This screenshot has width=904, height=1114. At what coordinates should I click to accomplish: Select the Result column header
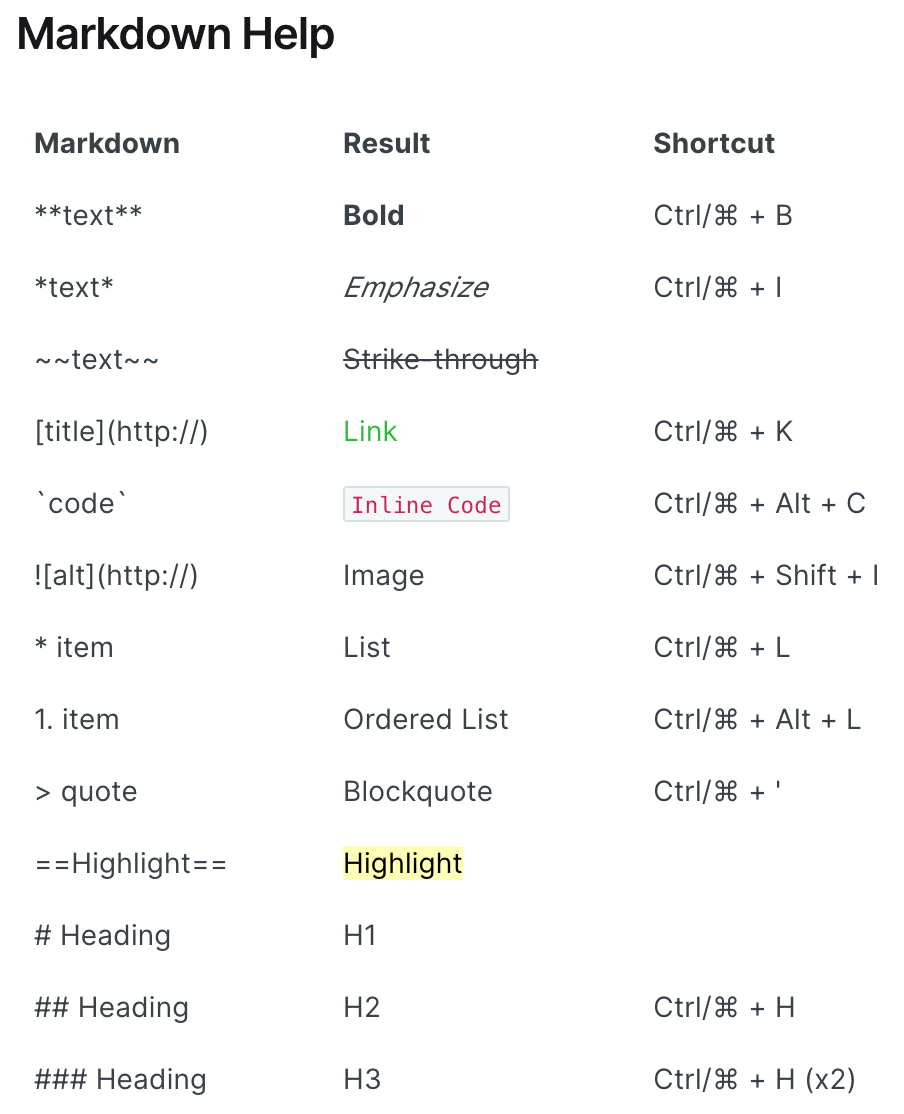point(387,144)
